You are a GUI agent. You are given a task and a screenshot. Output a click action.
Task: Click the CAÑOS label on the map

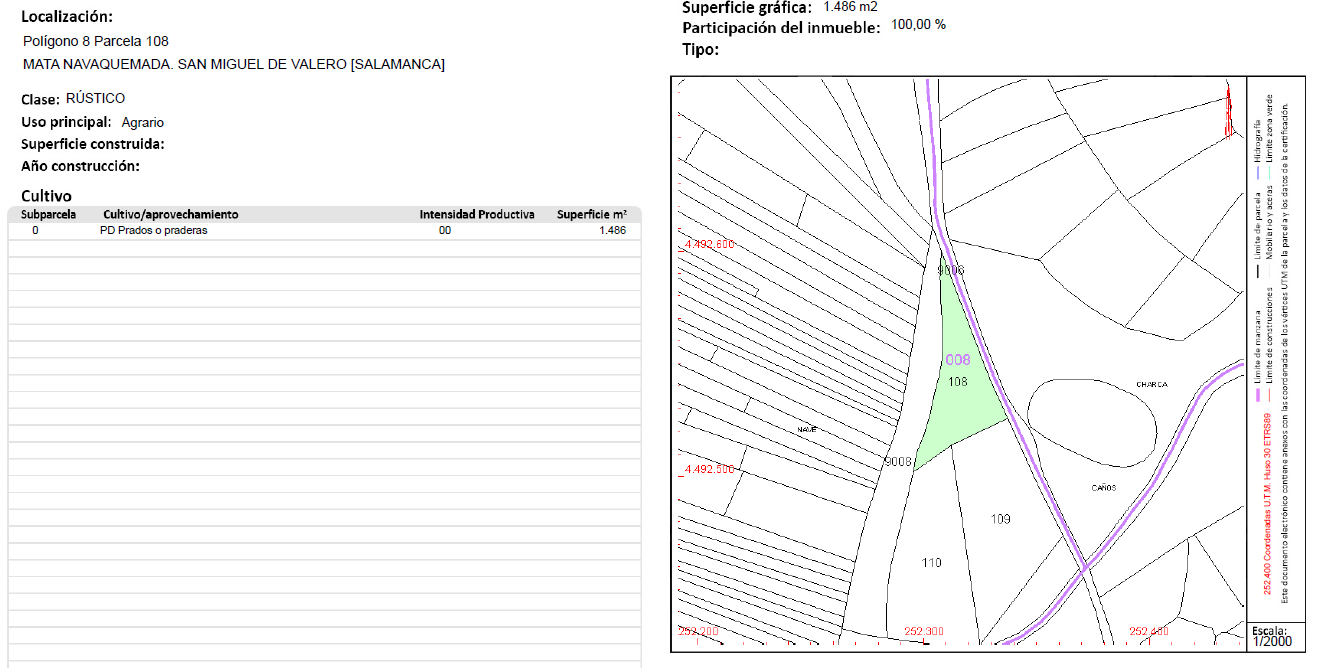[x=1104, y=488]
